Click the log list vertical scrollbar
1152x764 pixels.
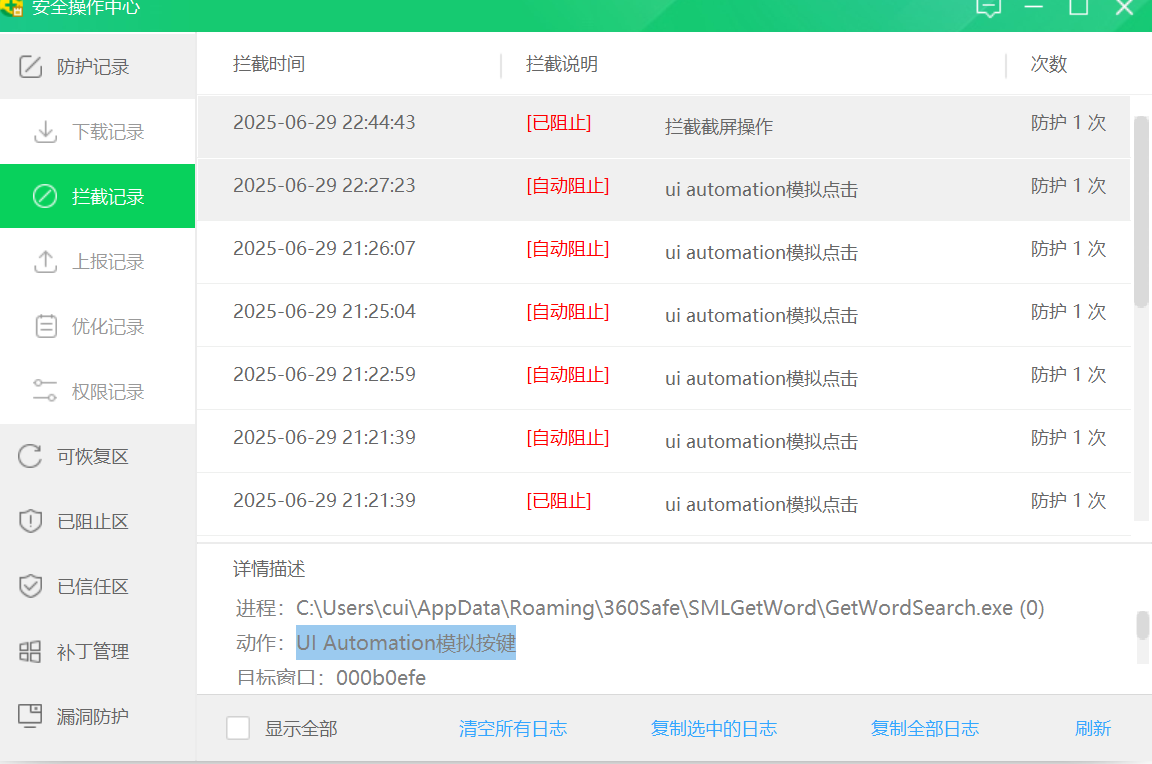[x=1141, y=210]
